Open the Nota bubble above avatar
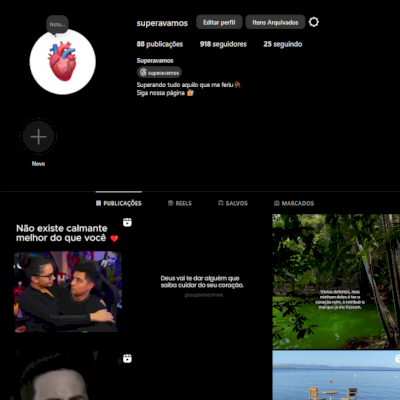The image size is (400, 400). (57, 24)
